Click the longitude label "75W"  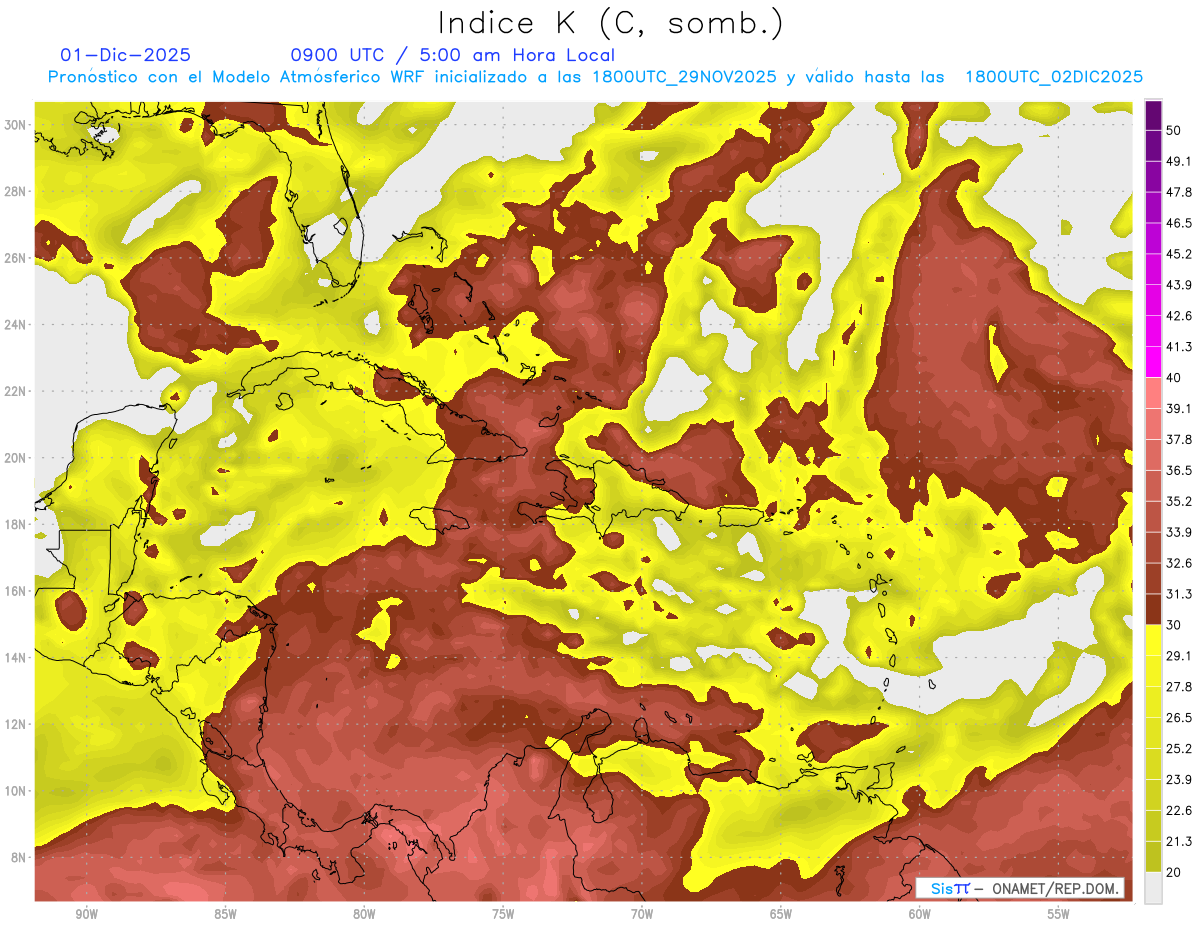503,914
